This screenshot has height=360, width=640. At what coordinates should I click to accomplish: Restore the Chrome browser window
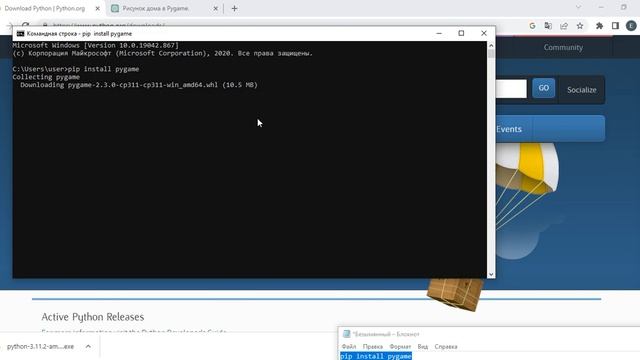tap(624, 7)
